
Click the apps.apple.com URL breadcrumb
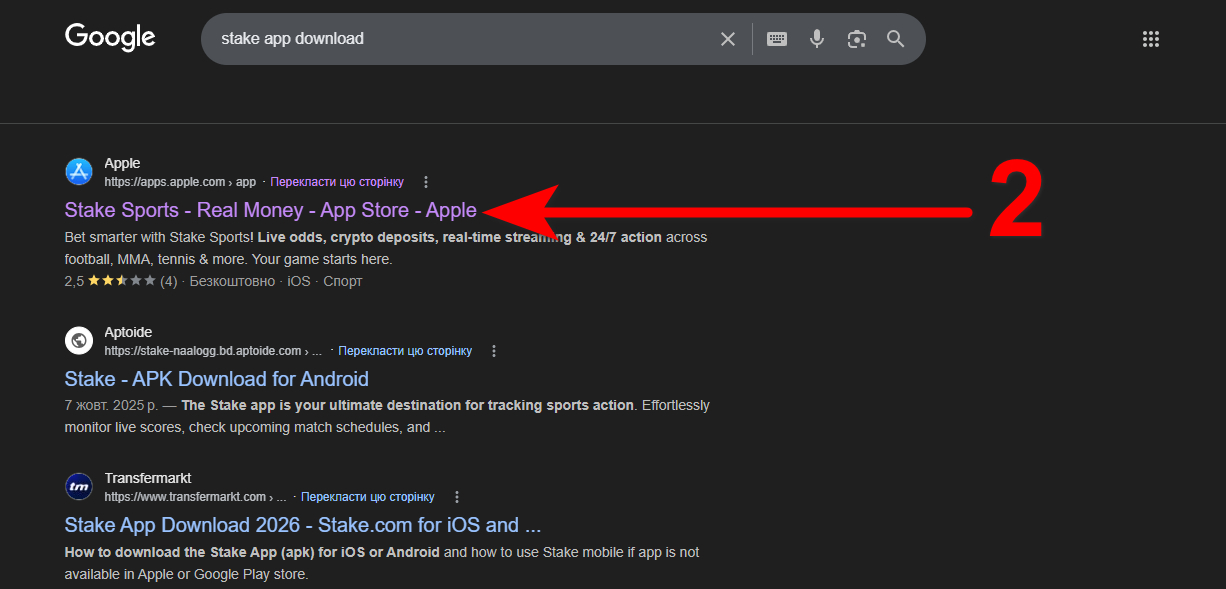tap(180, 182)
